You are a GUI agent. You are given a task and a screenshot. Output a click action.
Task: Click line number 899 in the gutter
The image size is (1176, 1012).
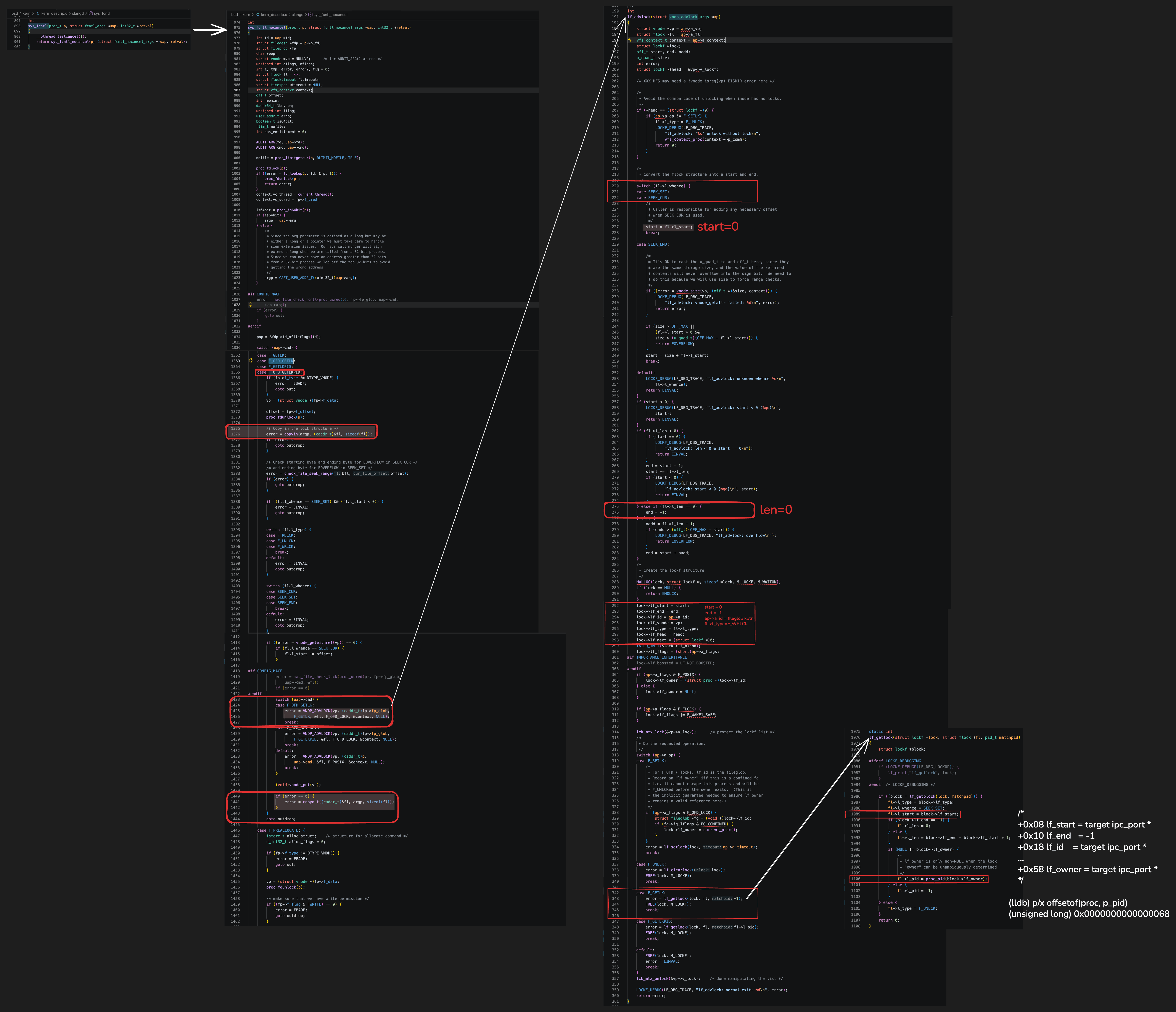coord(17,31)
